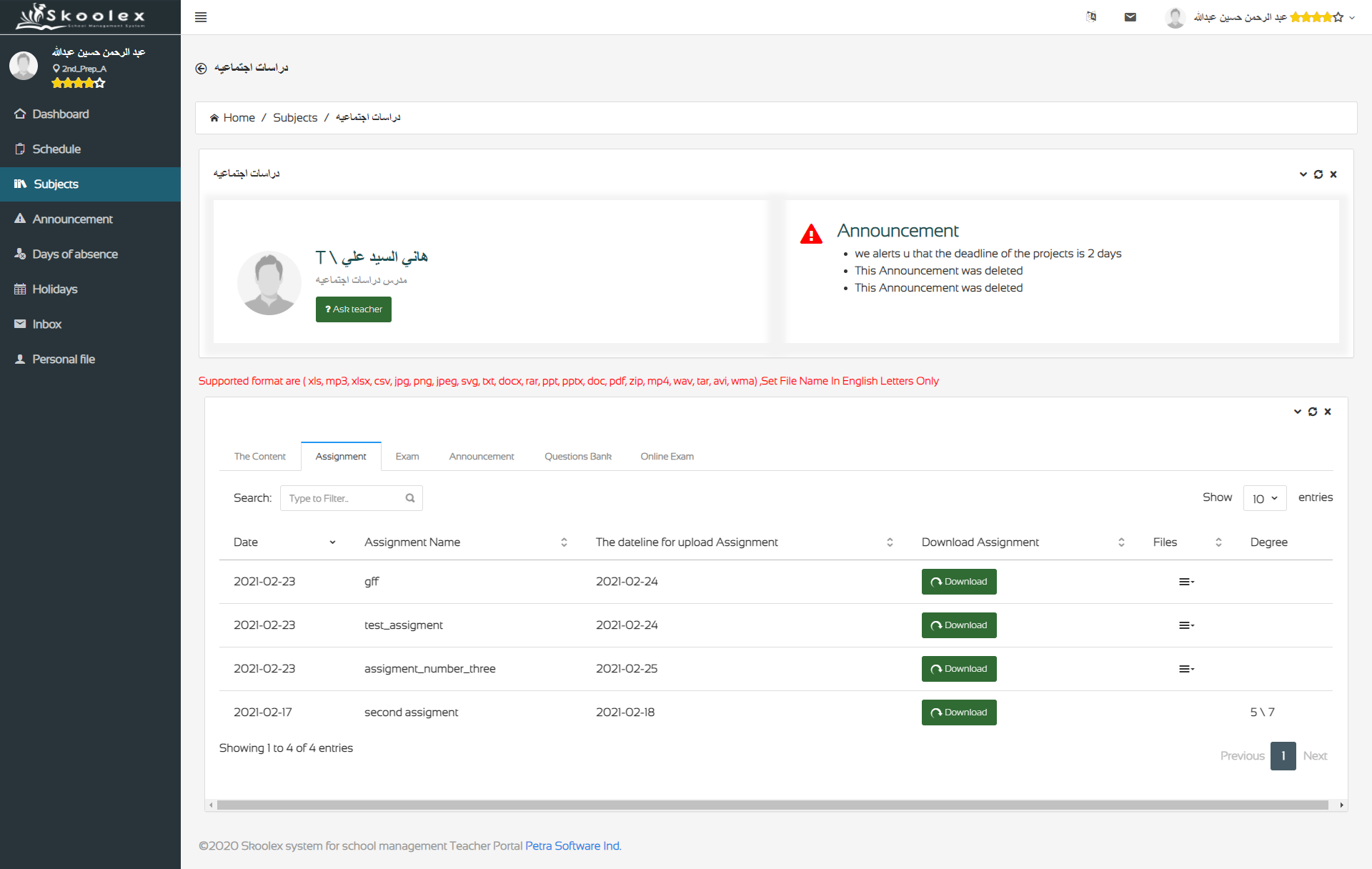Collapse the assignments panel using chevron
This screenshot has width=1372, height=869.
(1298, 412)
